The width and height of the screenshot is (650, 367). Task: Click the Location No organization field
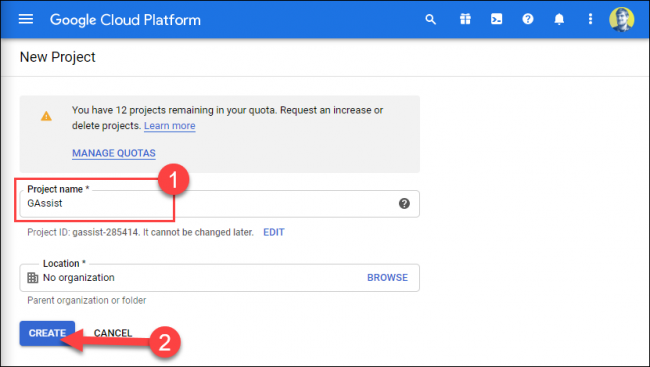[219, 277]
